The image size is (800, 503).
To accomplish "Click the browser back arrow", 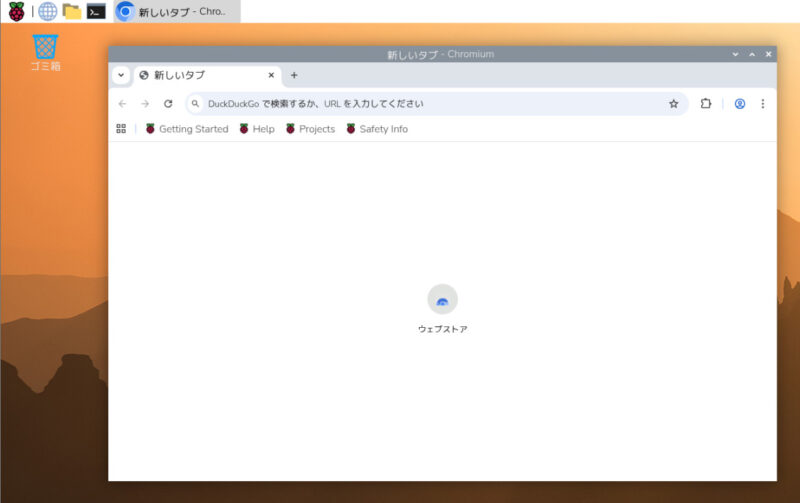I will [x=122, y=104].
